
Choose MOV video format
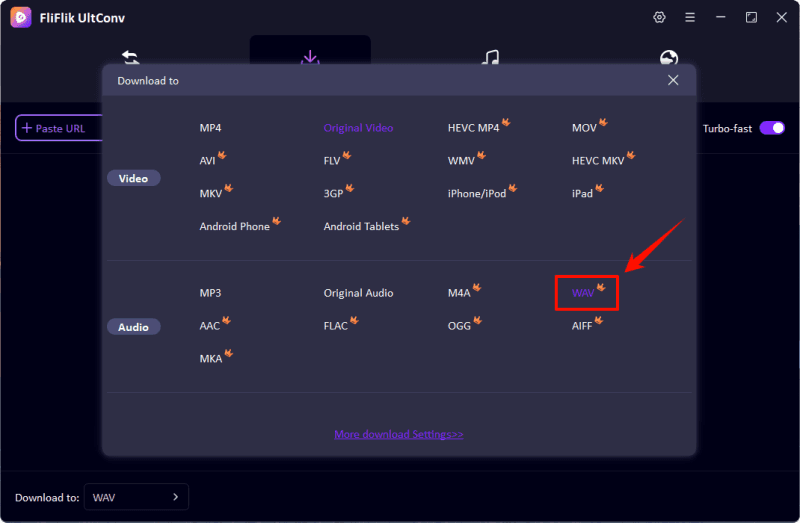point(584,128)
